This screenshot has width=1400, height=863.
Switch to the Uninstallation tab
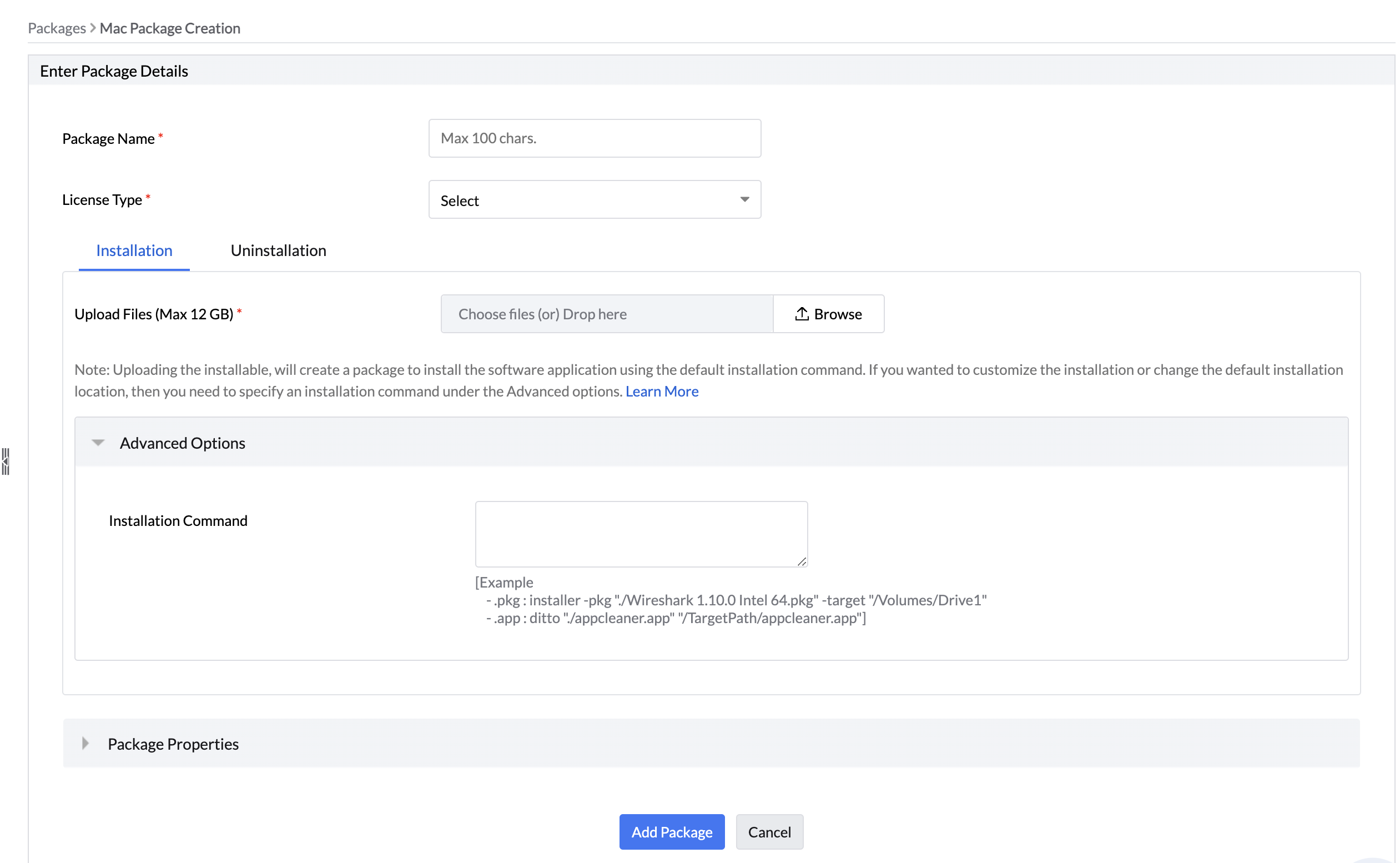(x=278, y=250)
